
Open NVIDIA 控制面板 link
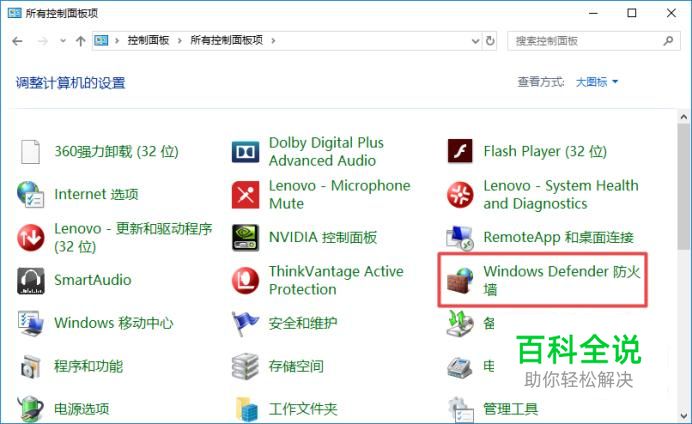pos(323,237)
